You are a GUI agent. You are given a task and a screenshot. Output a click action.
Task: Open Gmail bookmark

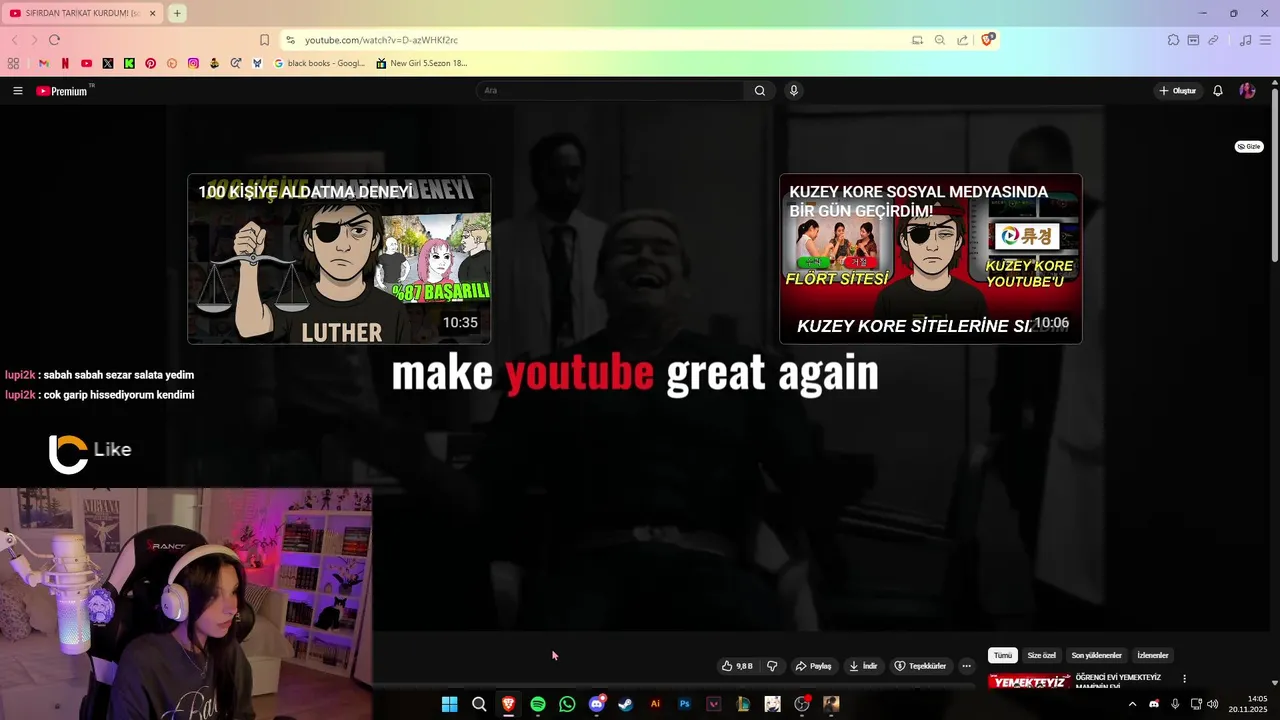coord(43,63)
